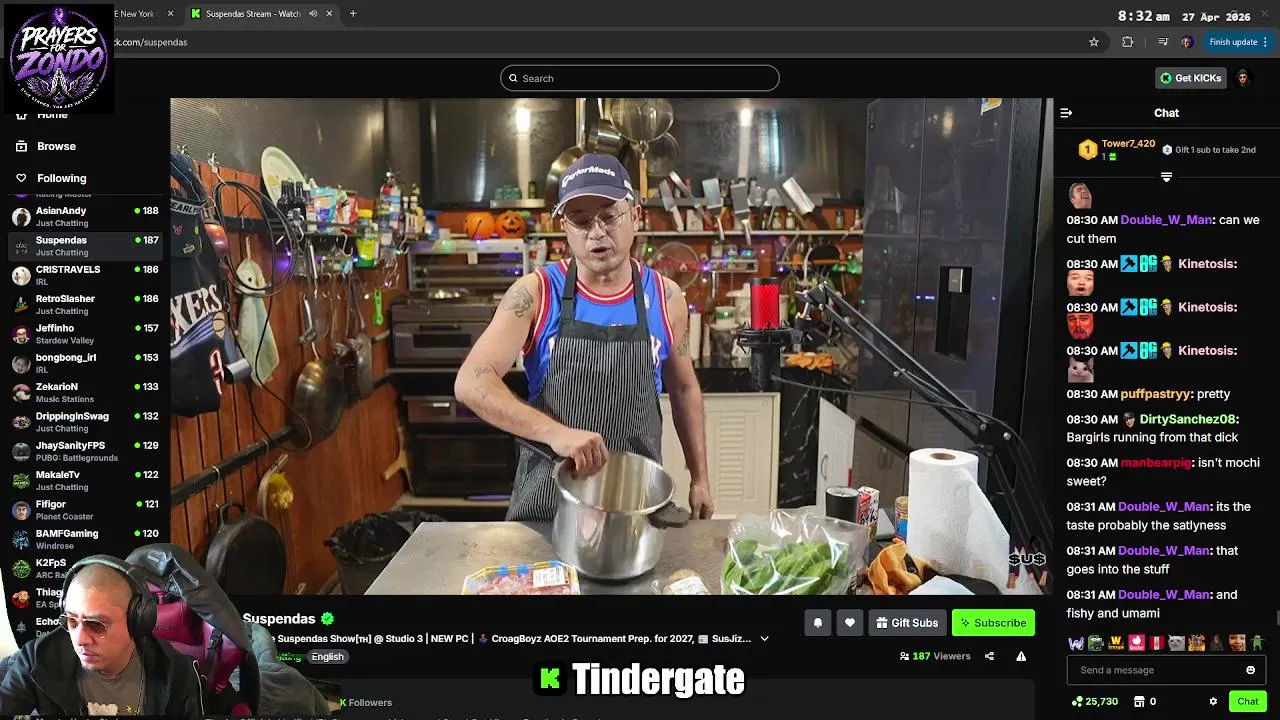Insert the gold W emote

click(x=1116, y=643)
